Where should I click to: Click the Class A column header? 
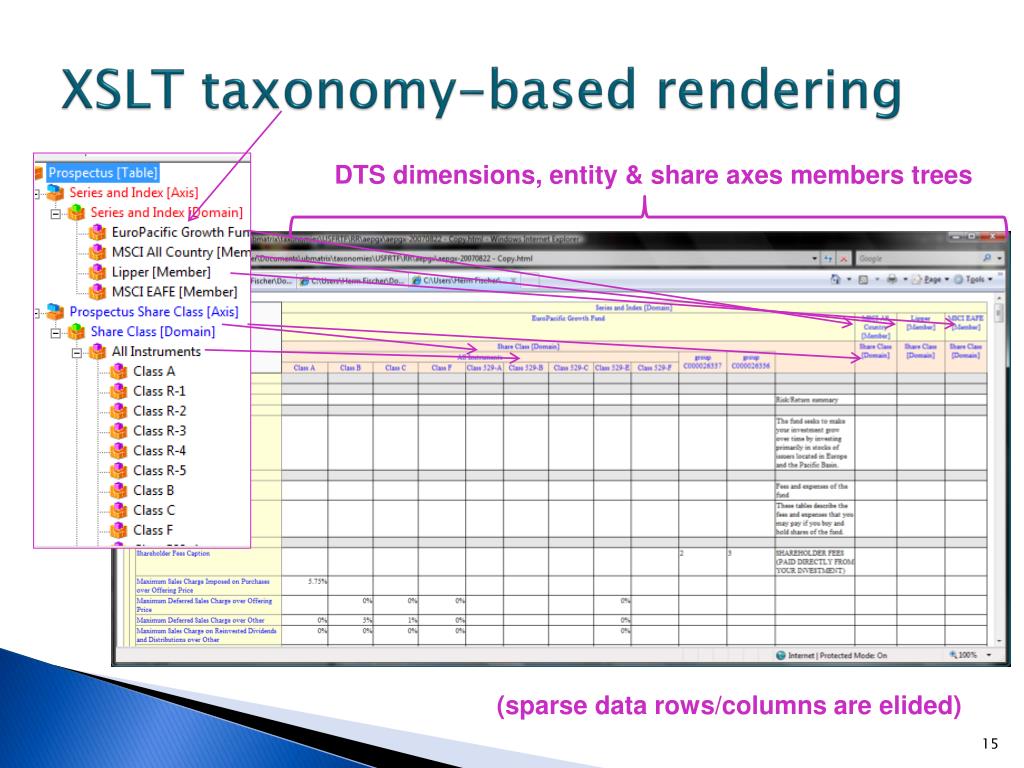pyautogui.click(x=304, y=368)
